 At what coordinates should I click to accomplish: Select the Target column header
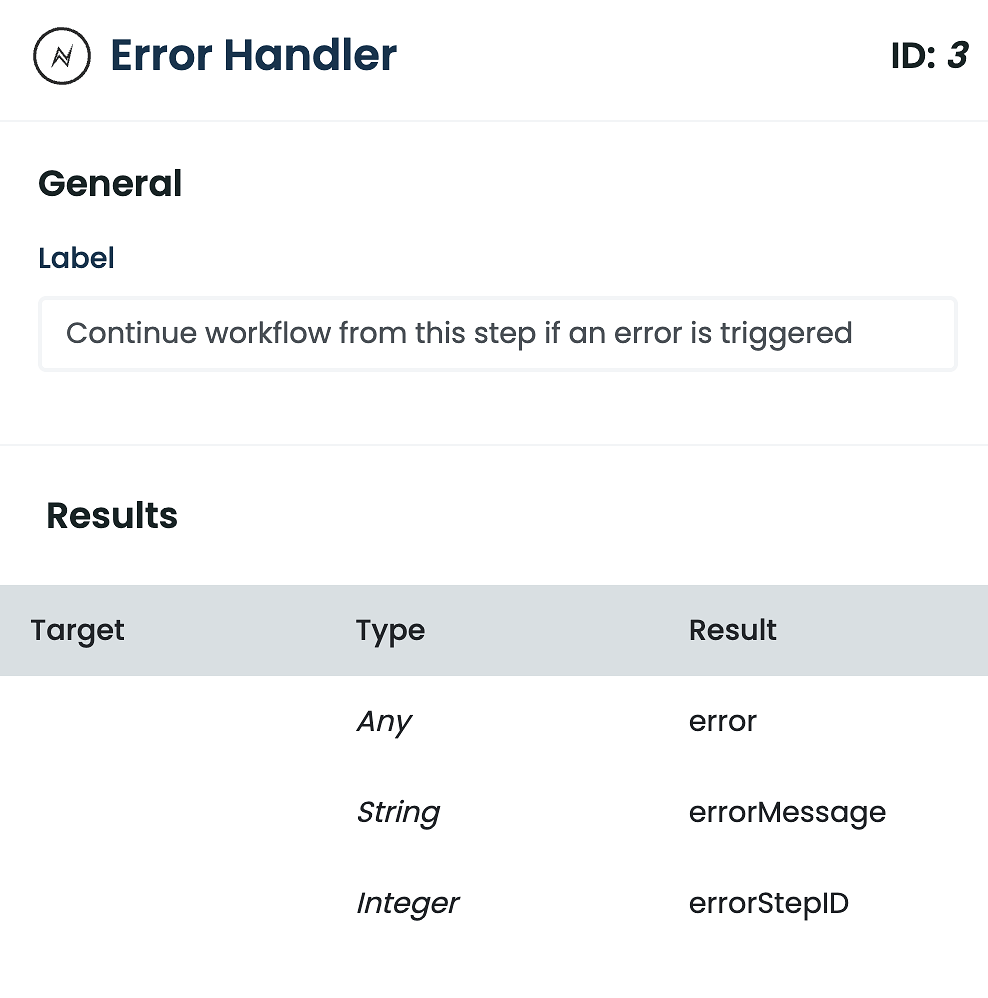77,630
